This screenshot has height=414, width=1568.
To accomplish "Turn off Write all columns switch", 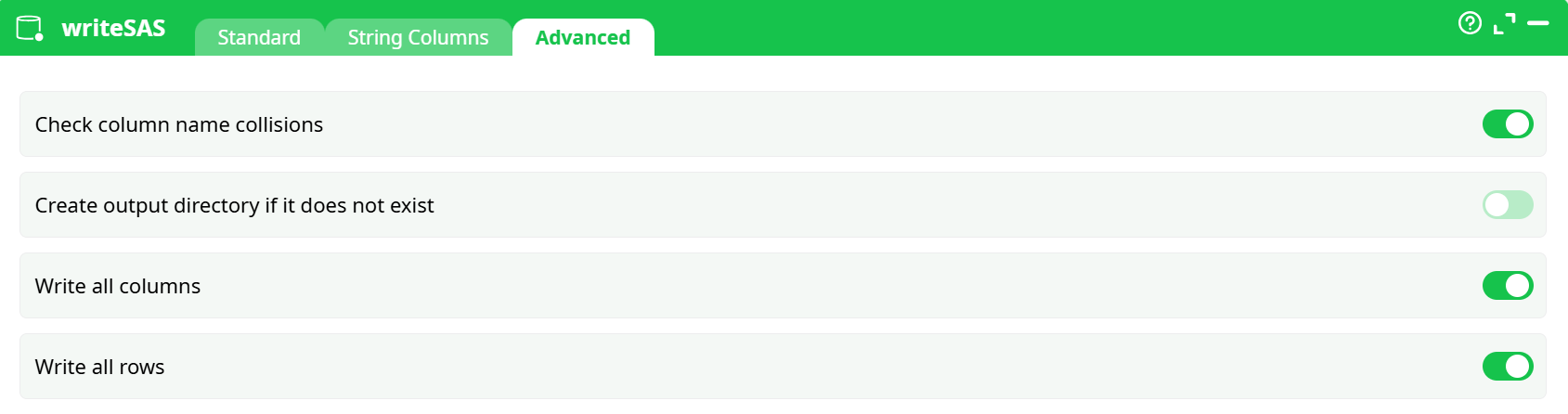I will click(1507, 286).
